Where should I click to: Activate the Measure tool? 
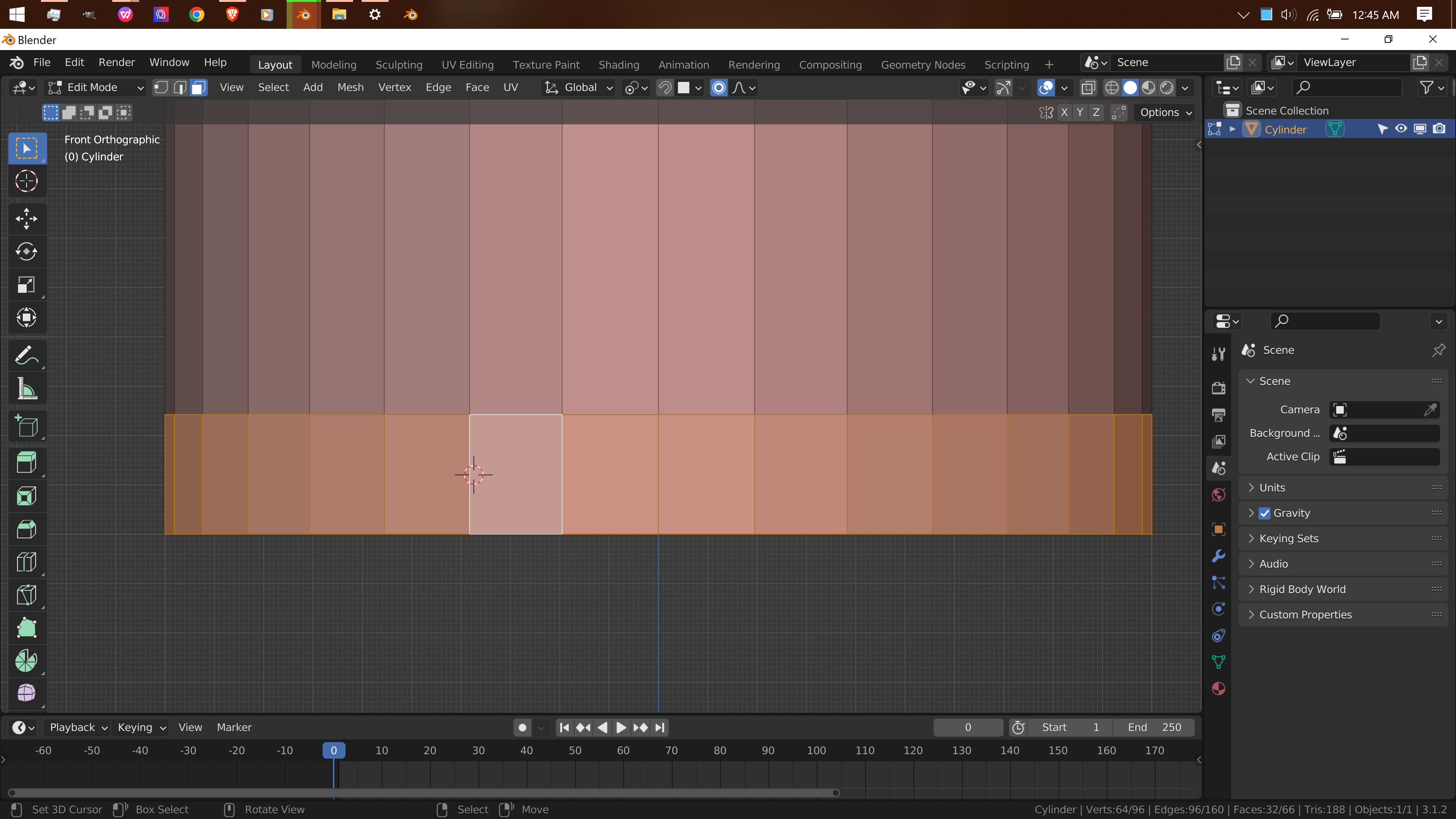click(27, 388)
